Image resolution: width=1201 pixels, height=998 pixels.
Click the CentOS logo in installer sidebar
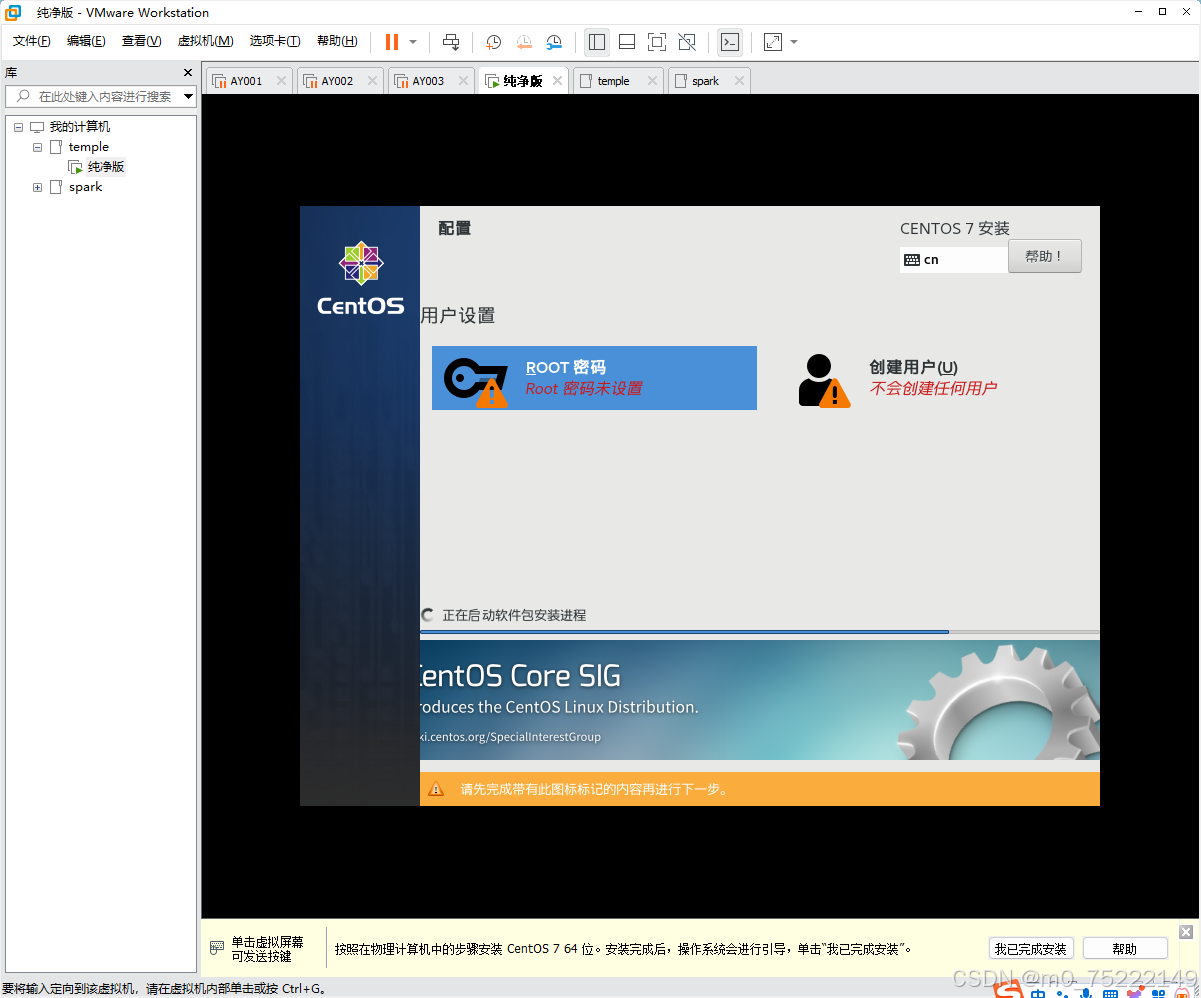pyautogui.click(x=361, y=278)
